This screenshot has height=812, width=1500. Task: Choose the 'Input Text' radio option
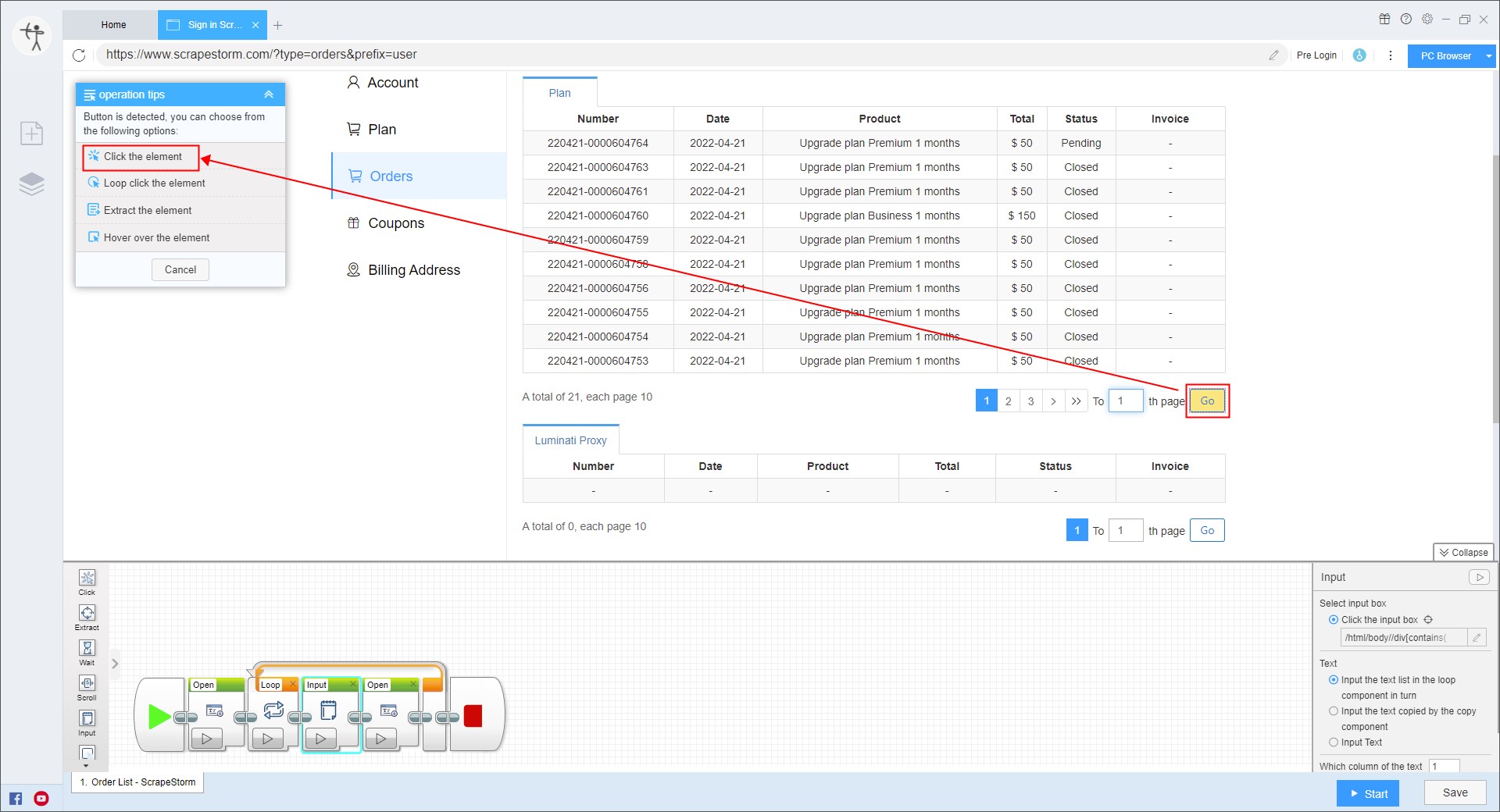(x=1334, y=743)
